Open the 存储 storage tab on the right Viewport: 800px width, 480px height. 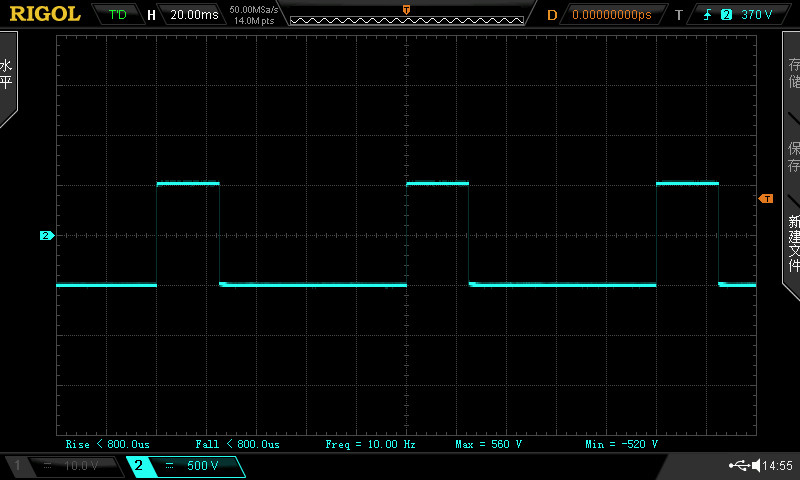[793, 70]
